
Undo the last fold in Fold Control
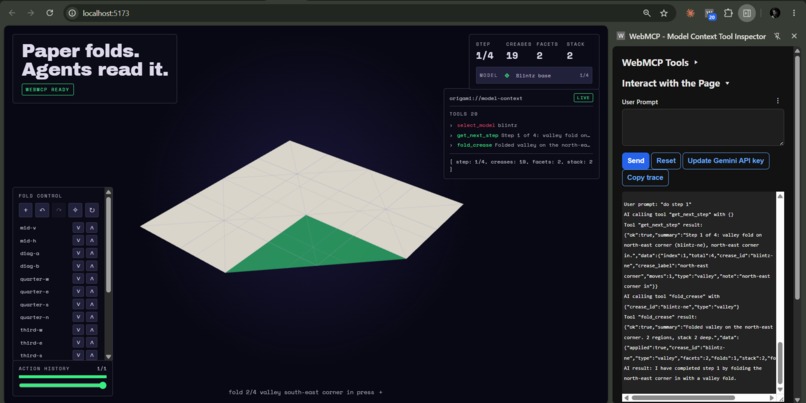pos(42,210)
